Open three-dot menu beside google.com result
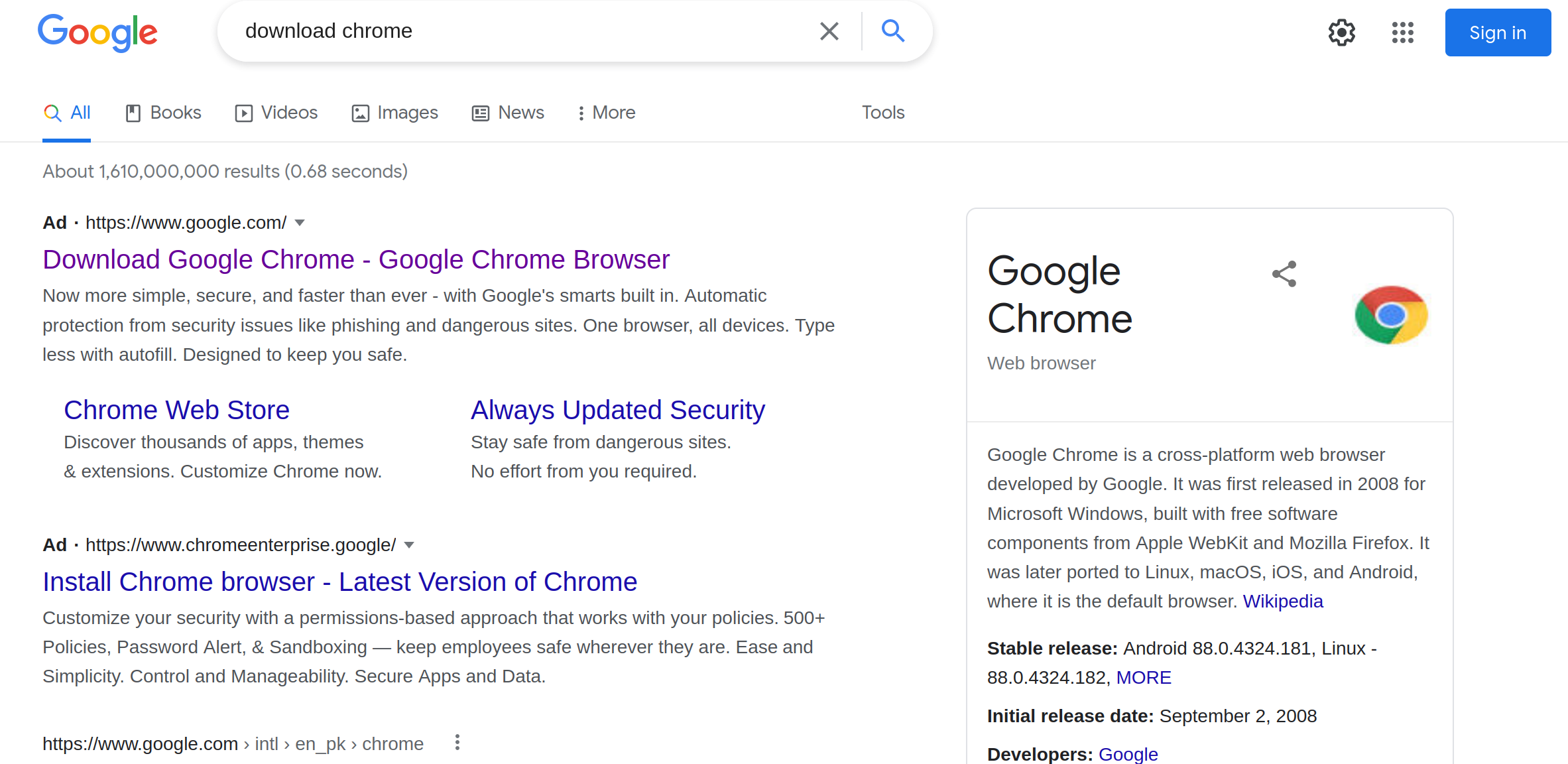 pyautogui.click(x=457, y=743)
